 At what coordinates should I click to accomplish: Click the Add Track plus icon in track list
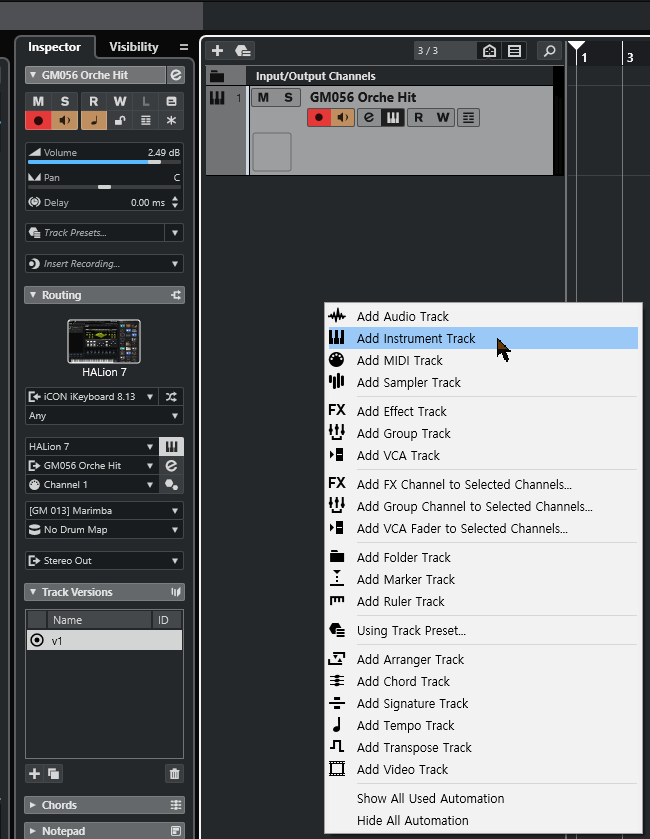(x=217, y=51)
